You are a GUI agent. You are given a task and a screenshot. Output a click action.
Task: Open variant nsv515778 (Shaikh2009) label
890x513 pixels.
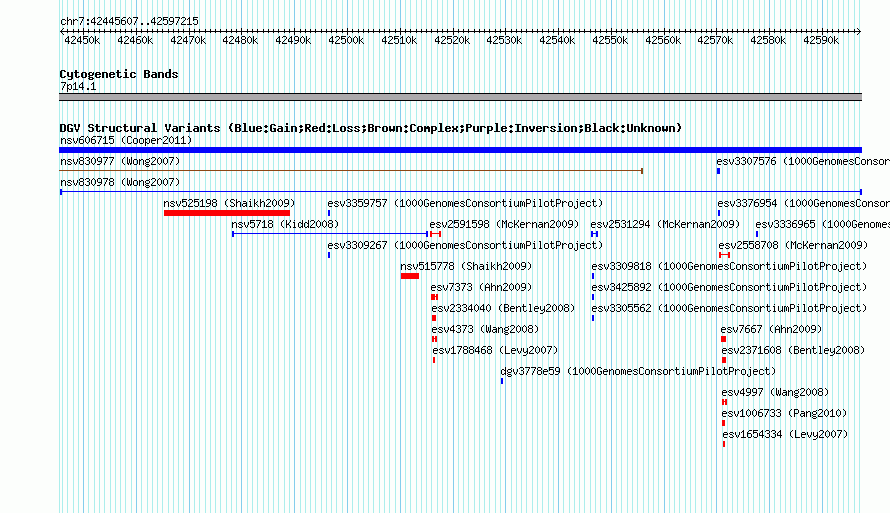pyautogui.click(x=466, y=266)
